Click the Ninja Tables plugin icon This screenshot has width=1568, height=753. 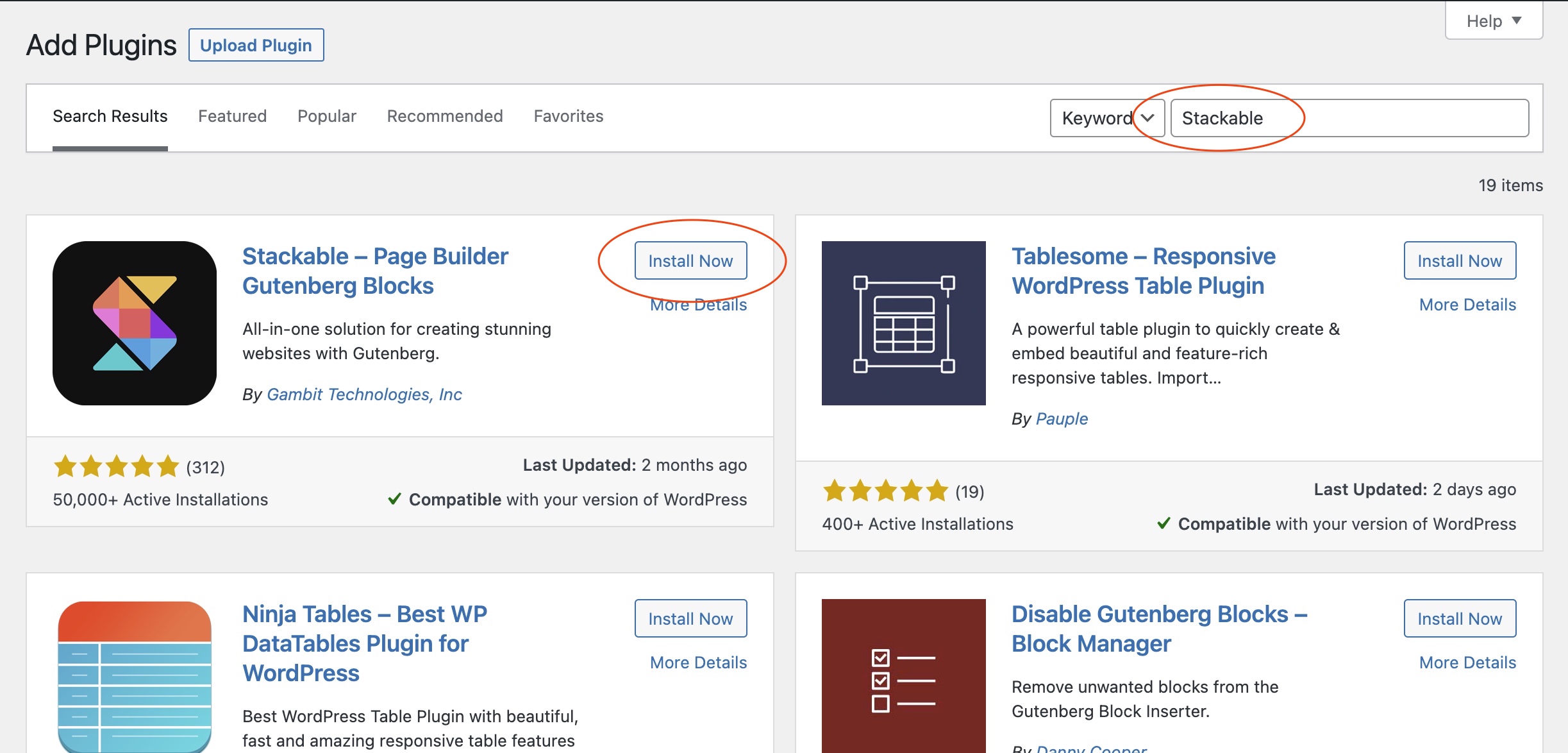[x=135, y=677]
